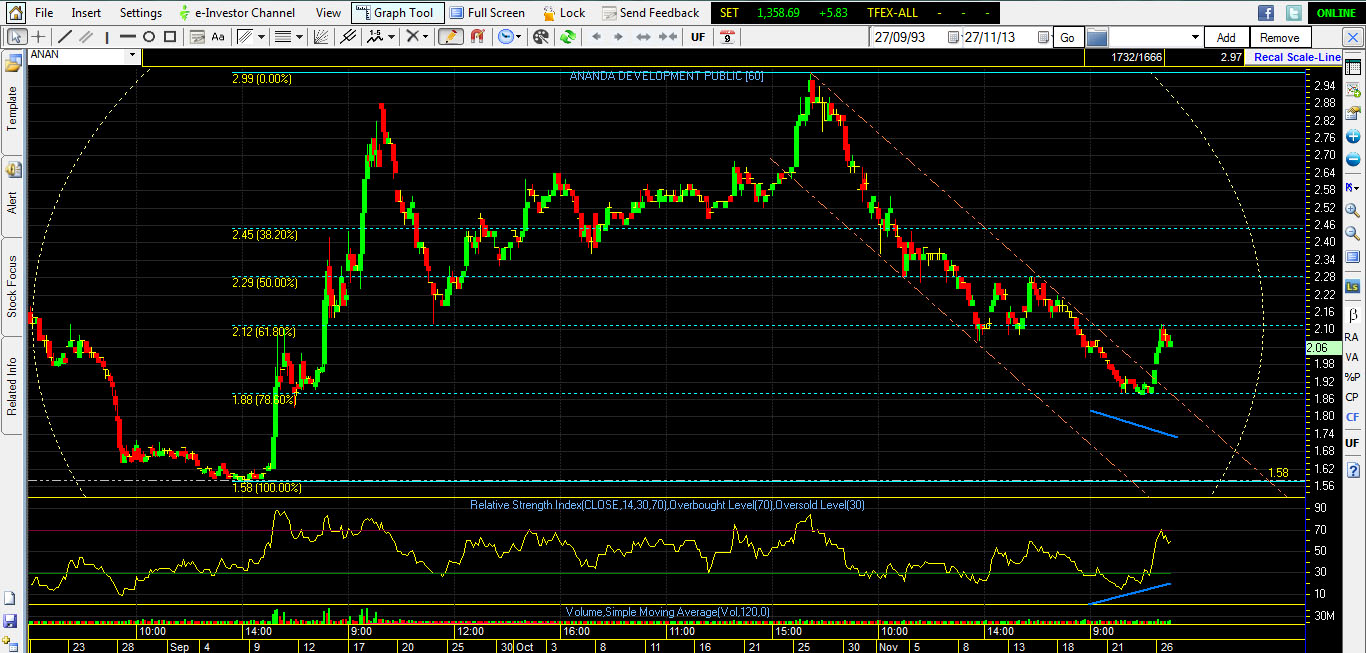Click Send Feedback

point(651,13)
